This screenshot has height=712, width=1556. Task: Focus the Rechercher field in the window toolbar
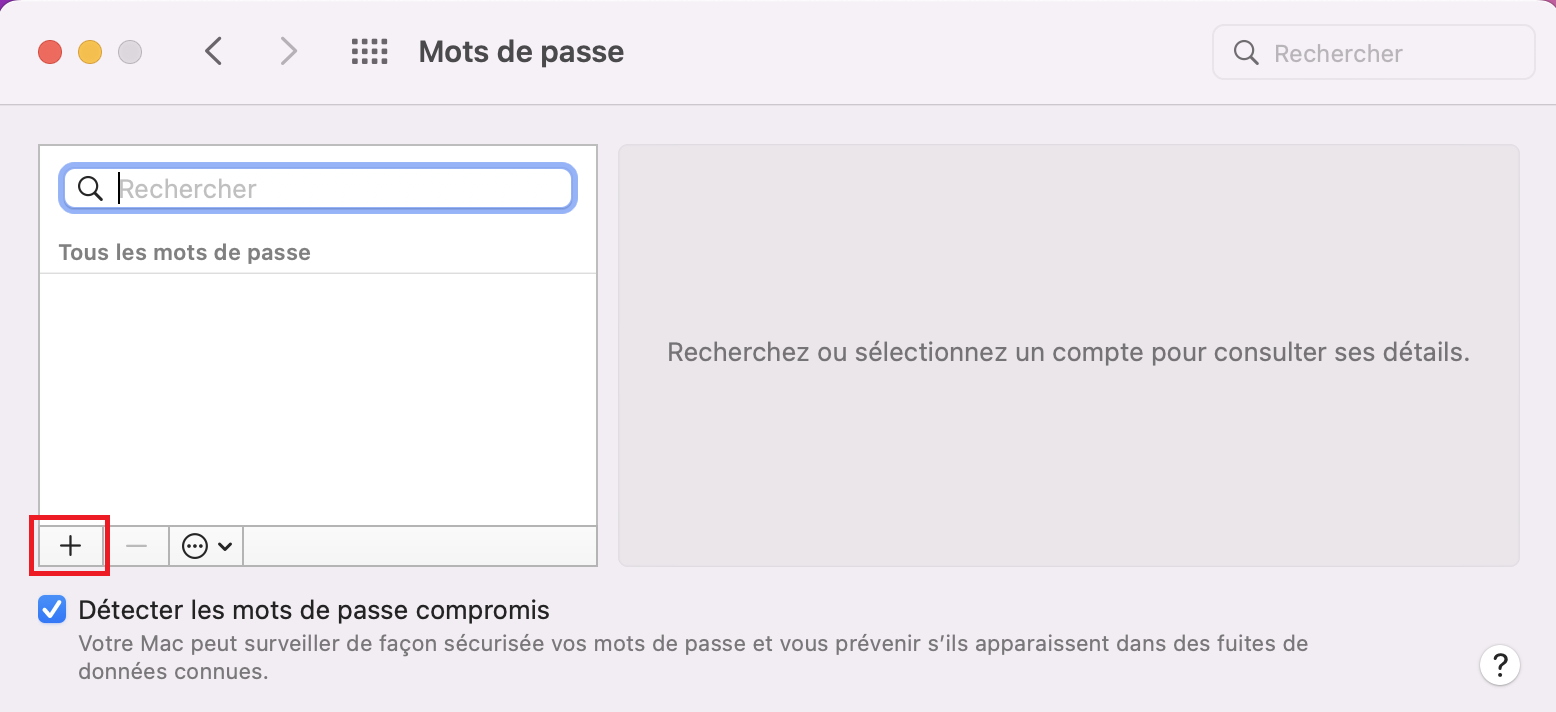coord(1373,52)
